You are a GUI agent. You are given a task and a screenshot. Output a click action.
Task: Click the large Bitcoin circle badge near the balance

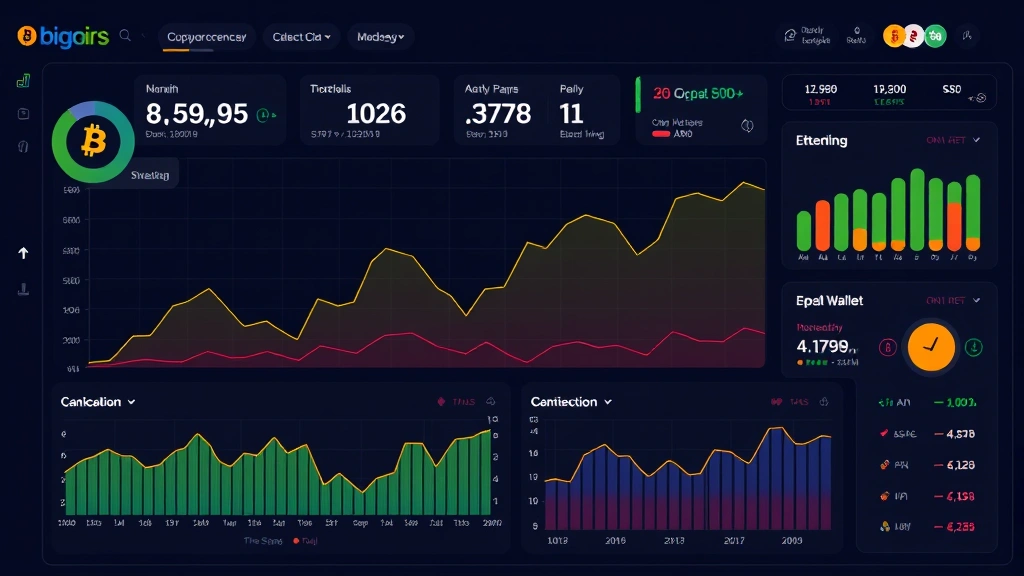(93, 142)
